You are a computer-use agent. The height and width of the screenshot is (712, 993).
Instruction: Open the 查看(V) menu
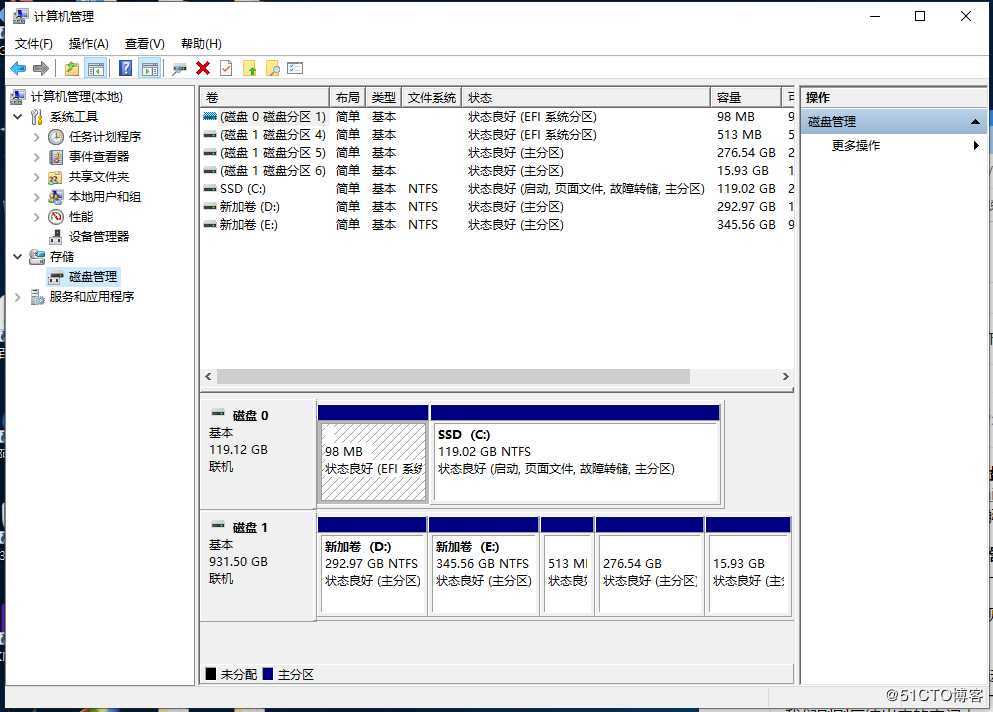(x=144, y=44)
